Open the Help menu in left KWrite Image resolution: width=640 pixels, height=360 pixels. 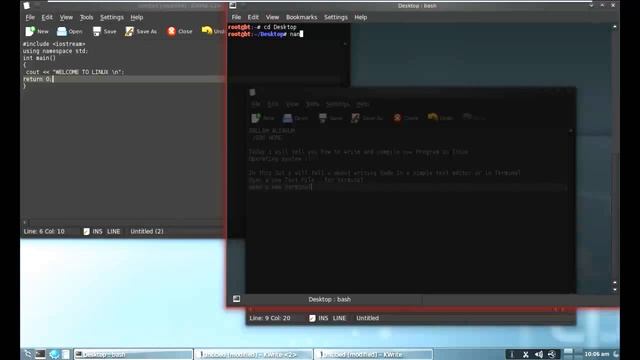(x=137, y=17)
